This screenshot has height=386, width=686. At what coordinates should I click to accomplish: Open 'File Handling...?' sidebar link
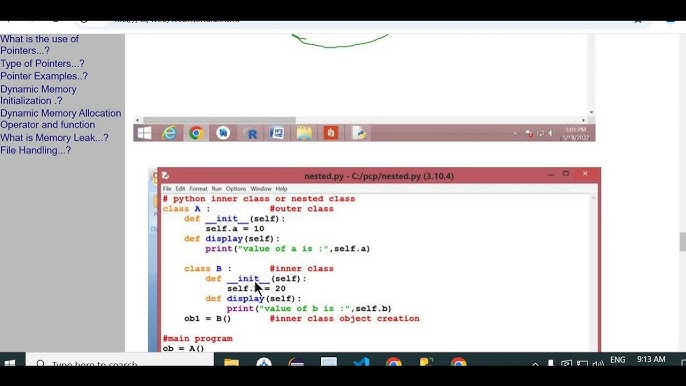[35, 151]
